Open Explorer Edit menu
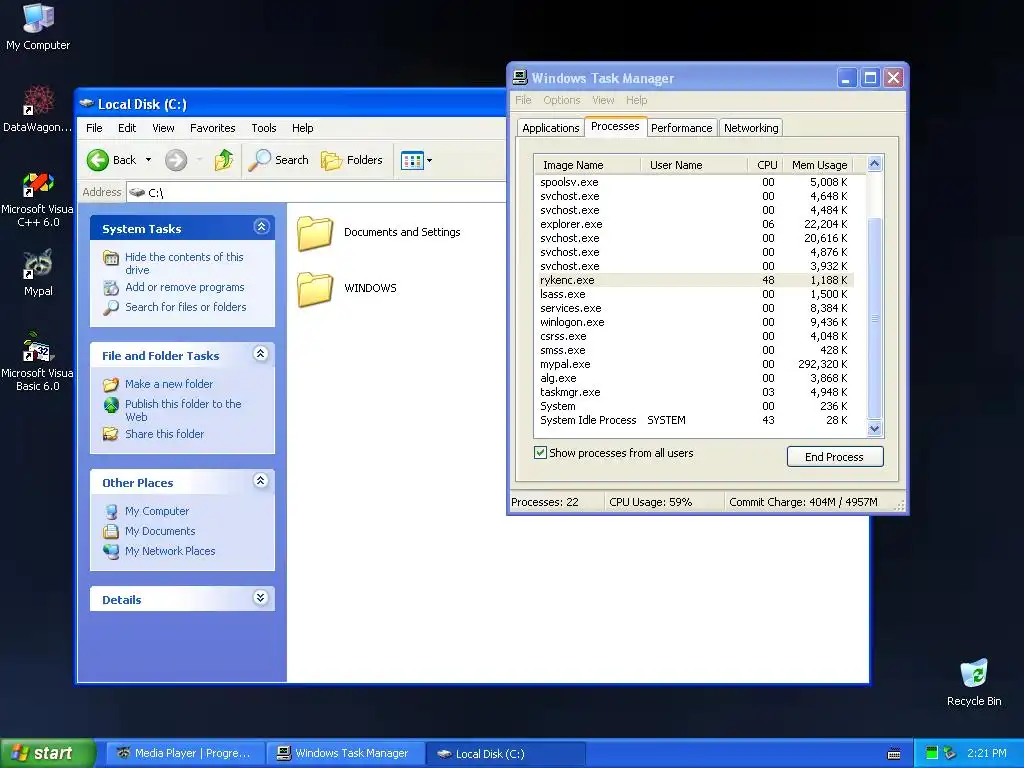The height and width of the screenshot is (768, 1024). pyautogui.click(x=127, y=128)
